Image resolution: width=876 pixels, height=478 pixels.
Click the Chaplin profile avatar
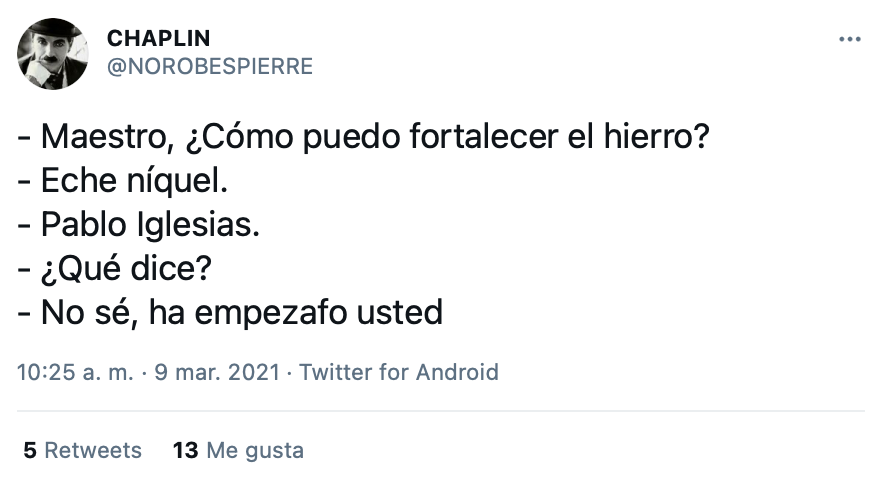tap(53, 54)
